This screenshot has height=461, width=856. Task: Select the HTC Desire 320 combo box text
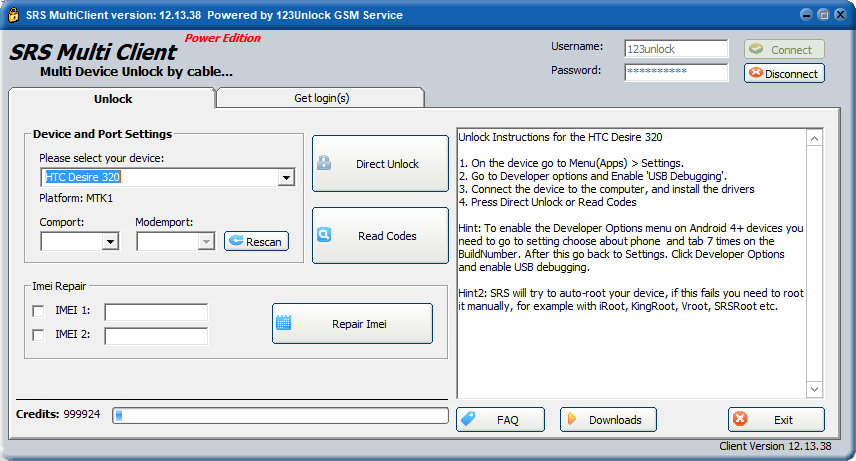pyautogui.click(x=82, y=177)
